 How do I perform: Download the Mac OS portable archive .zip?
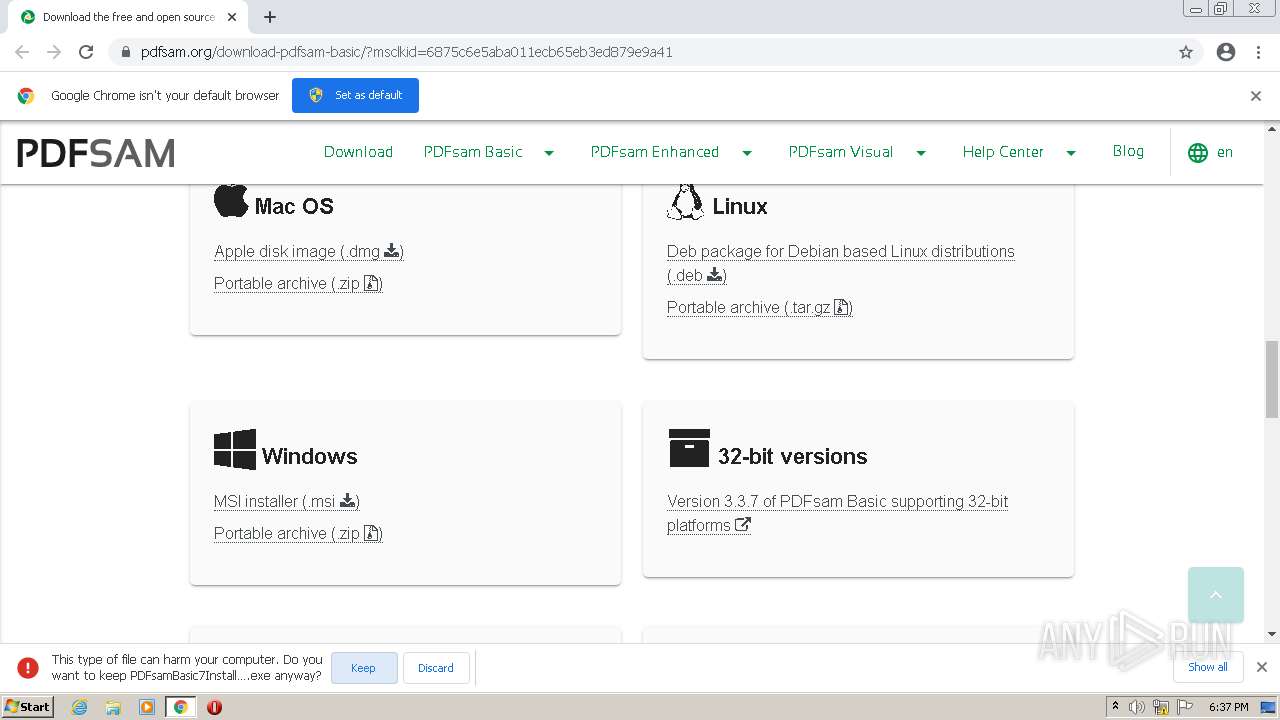pos(298,283)
